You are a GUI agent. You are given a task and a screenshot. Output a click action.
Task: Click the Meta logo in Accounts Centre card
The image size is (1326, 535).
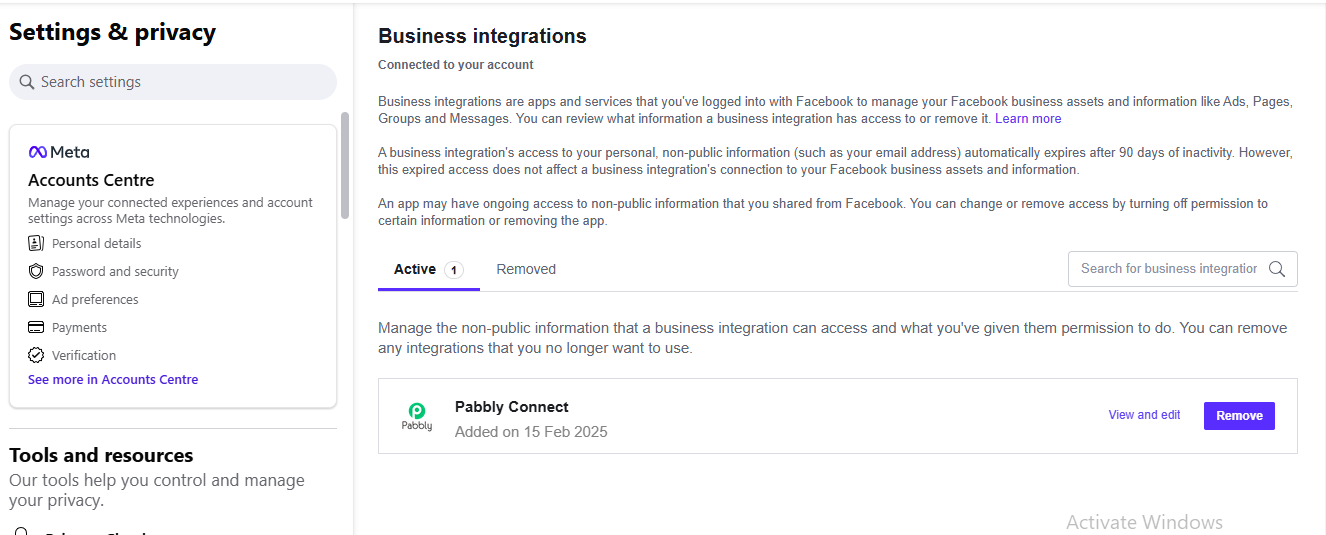point(59,152)
